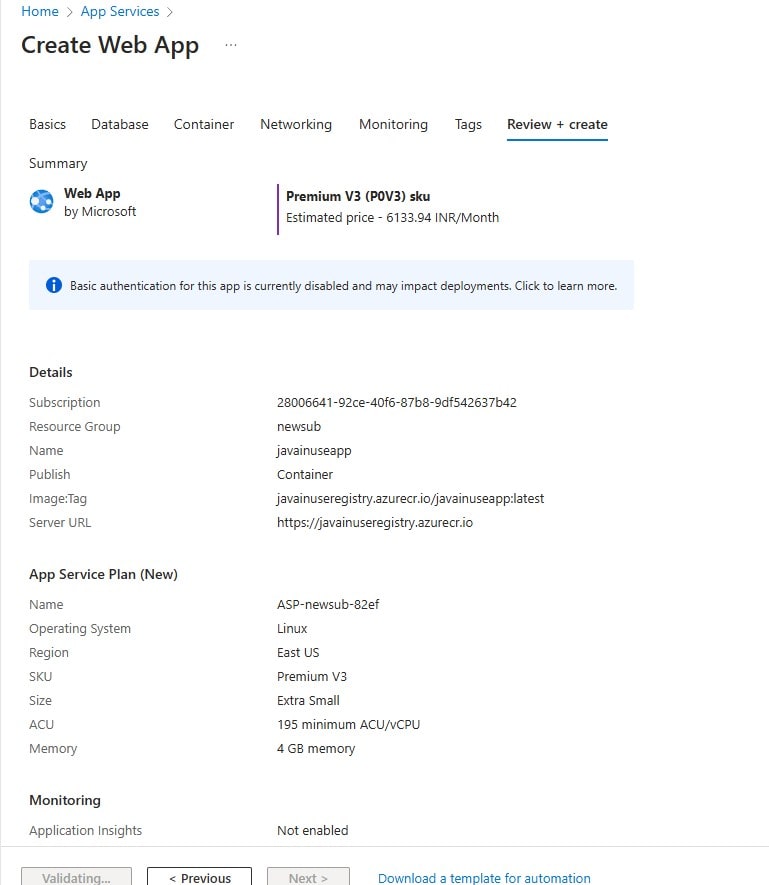The height and width of the screenshot is (885, 769).
Task: Click the Operating System value Linux
Action: 292,629
